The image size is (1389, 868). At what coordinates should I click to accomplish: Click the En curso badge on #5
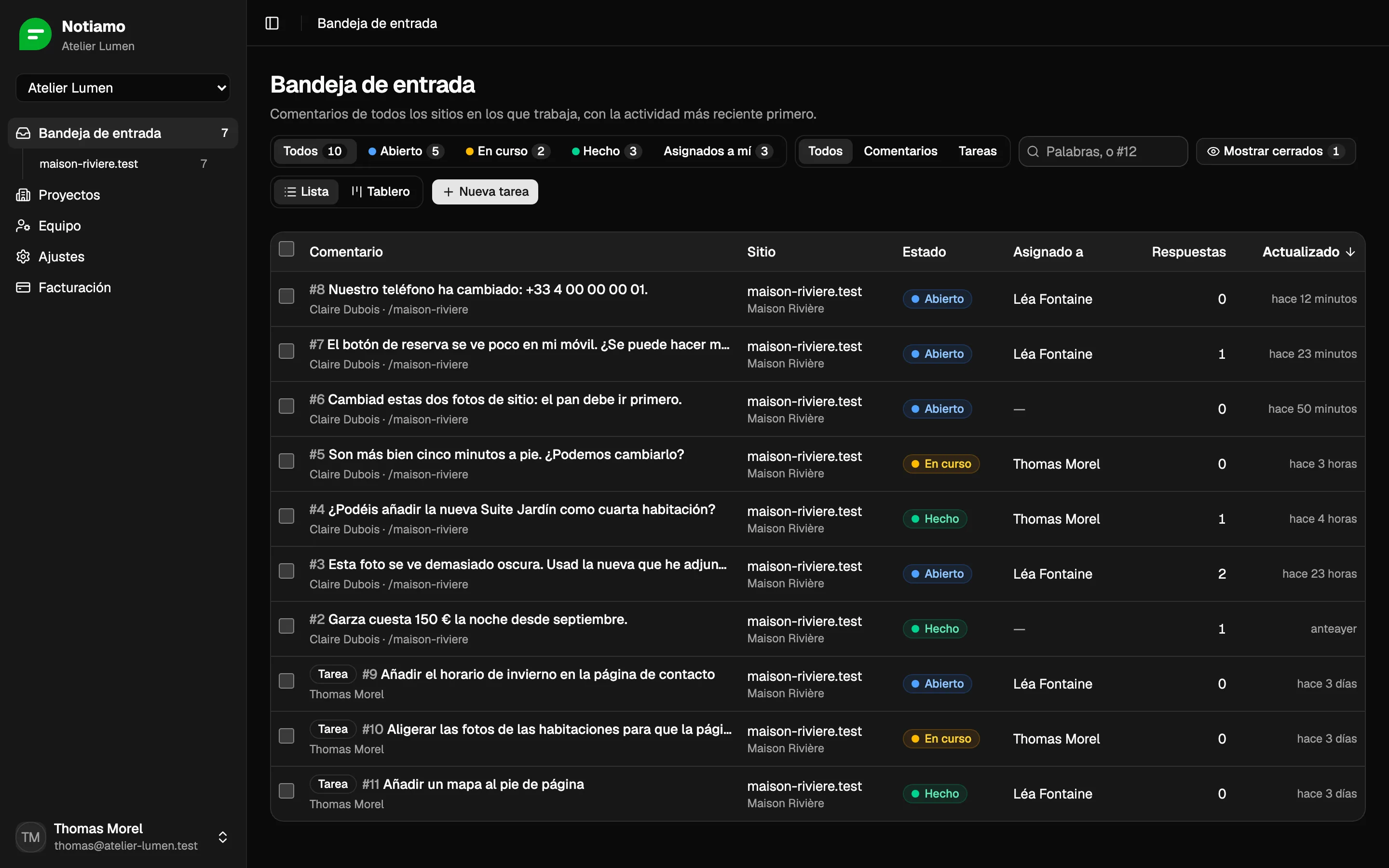941,464
